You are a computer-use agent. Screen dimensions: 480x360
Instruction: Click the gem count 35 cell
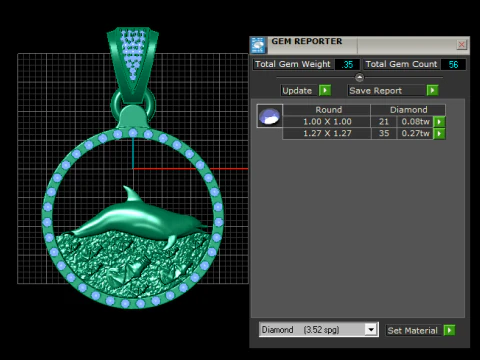tap(384, 133)
